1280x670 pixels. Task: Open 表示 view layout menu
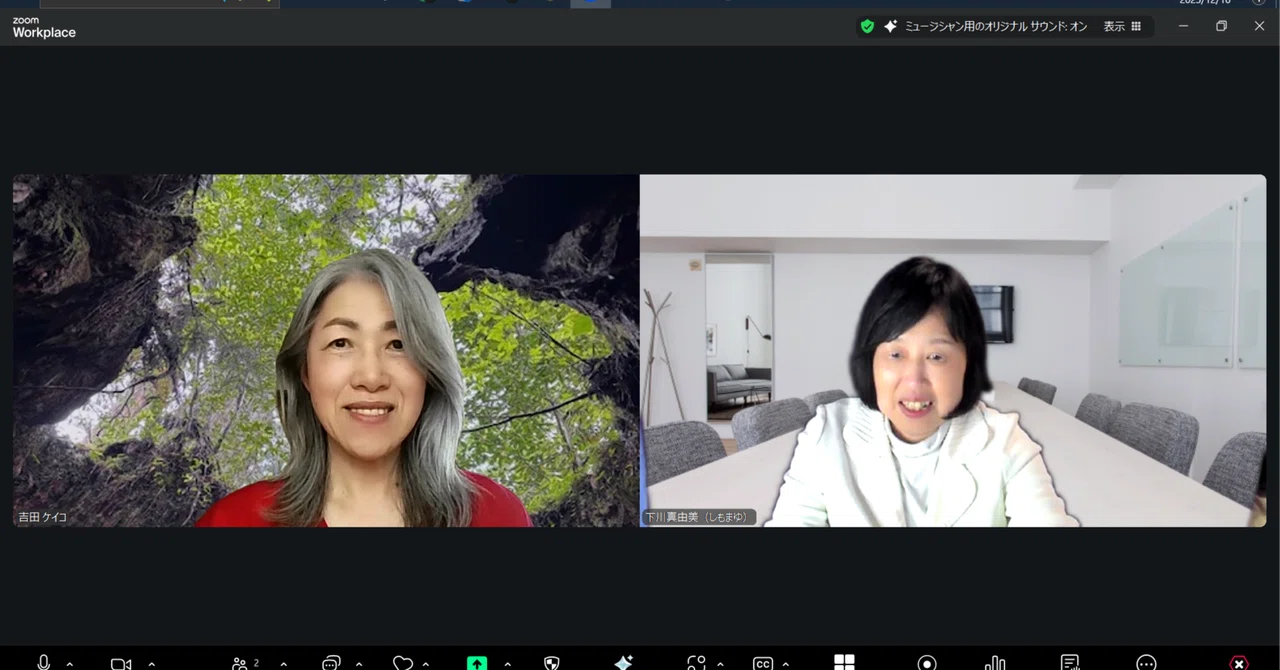1122,27
